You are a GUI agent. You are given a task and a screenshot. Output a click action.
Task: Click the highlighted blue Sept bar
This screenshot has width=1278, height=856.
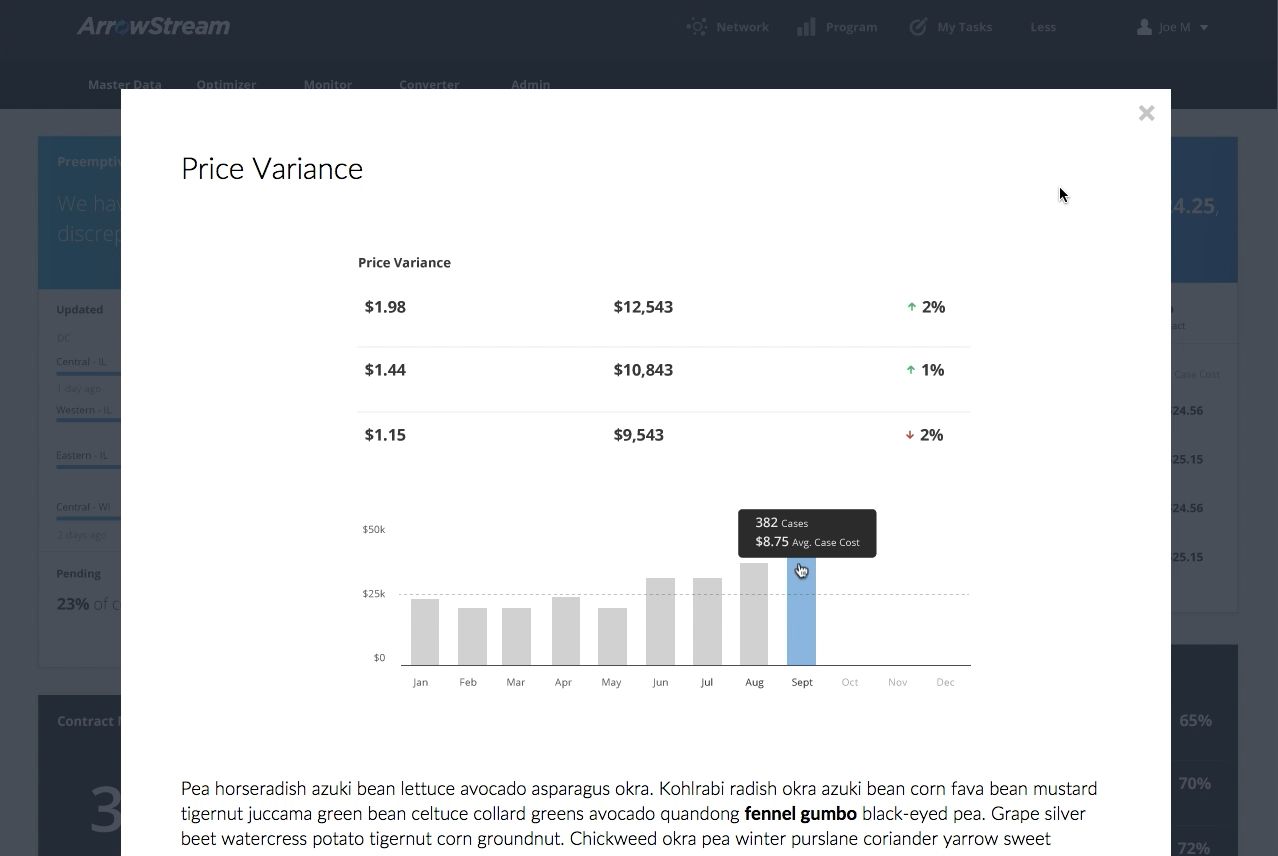pyautogui.click(x=801, y=611)
